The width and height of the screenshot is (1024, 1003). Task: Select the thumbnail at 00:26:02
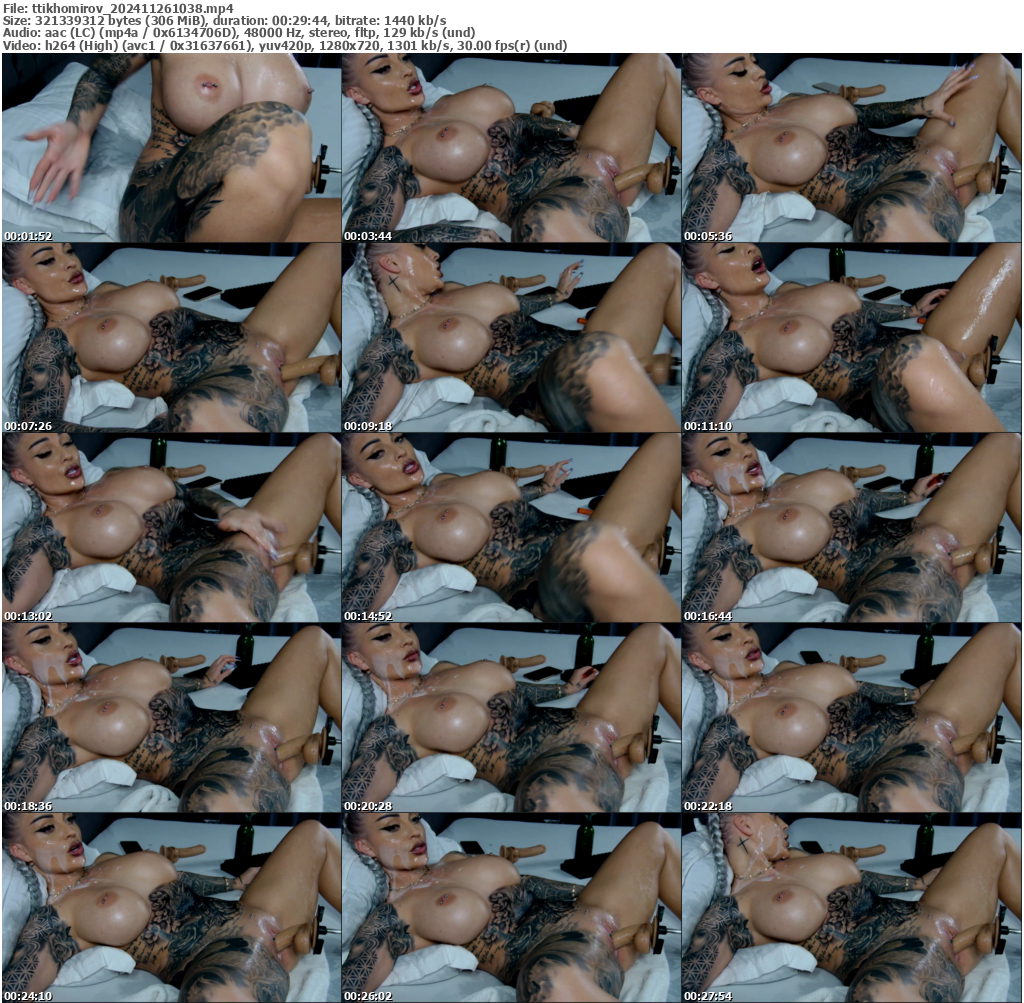511,905
